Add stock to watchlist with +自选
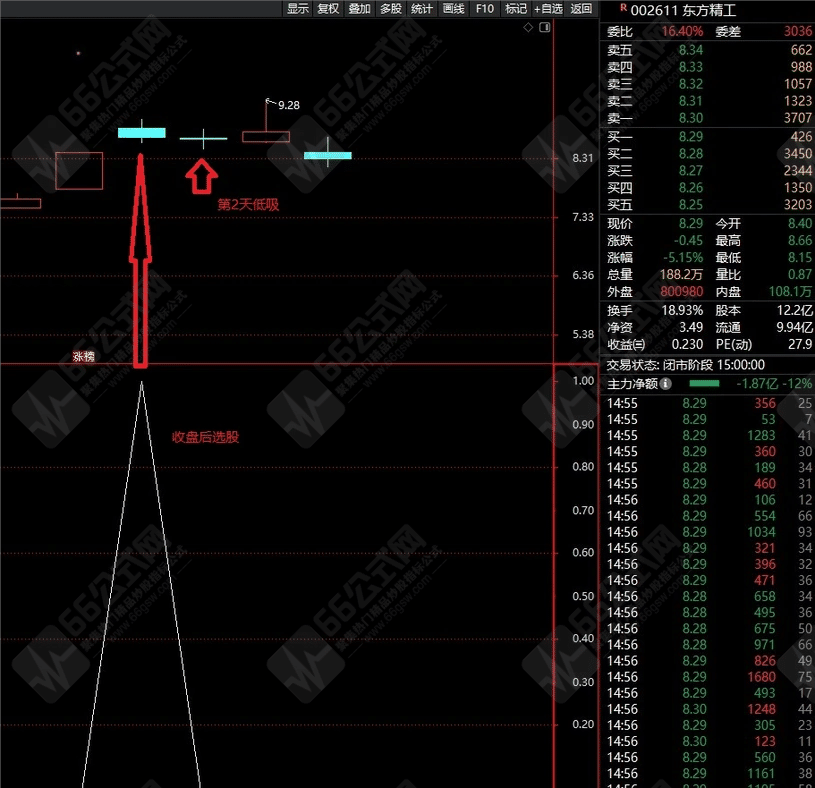815x788 pixels. (x=548, y=9)
